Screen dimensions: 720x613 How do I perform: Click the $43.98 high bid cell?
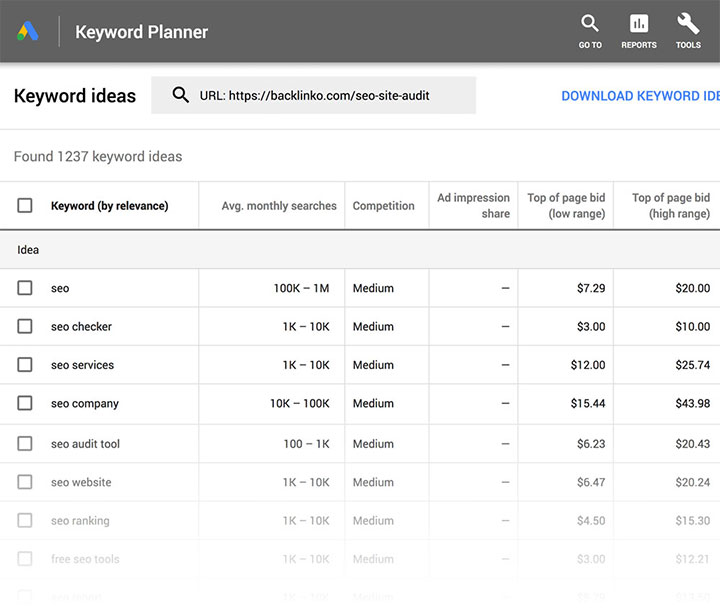pyautogui.click(x=692, y=404)
